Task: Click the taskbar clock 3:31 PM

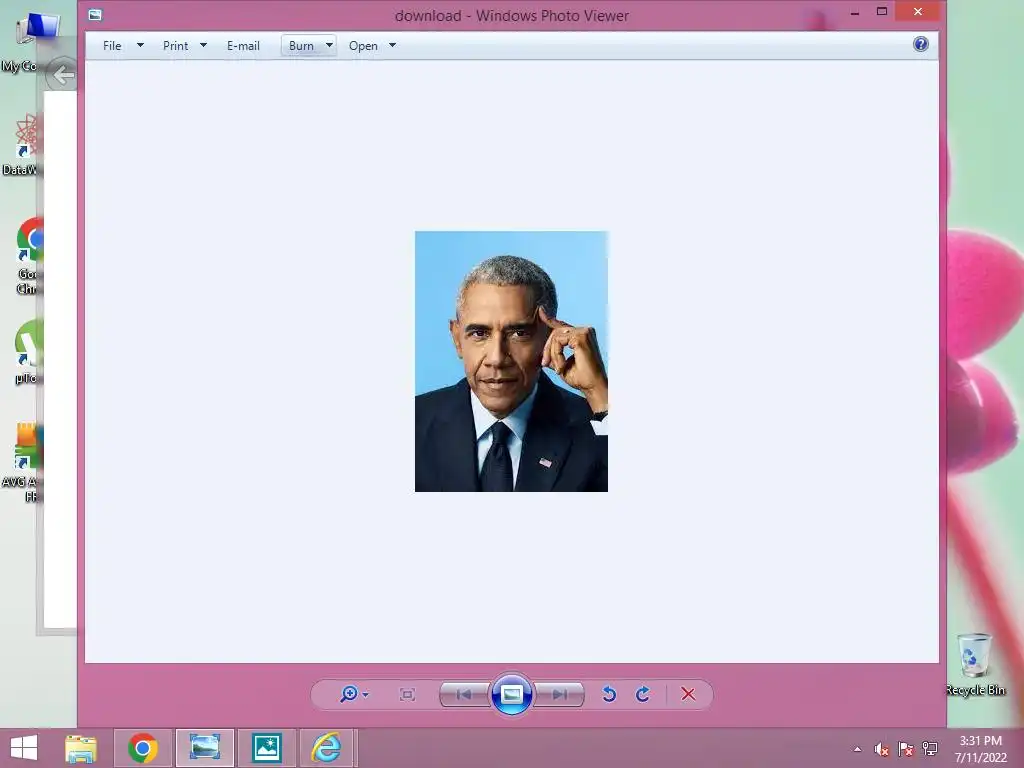Action: [x=980, y=741]
